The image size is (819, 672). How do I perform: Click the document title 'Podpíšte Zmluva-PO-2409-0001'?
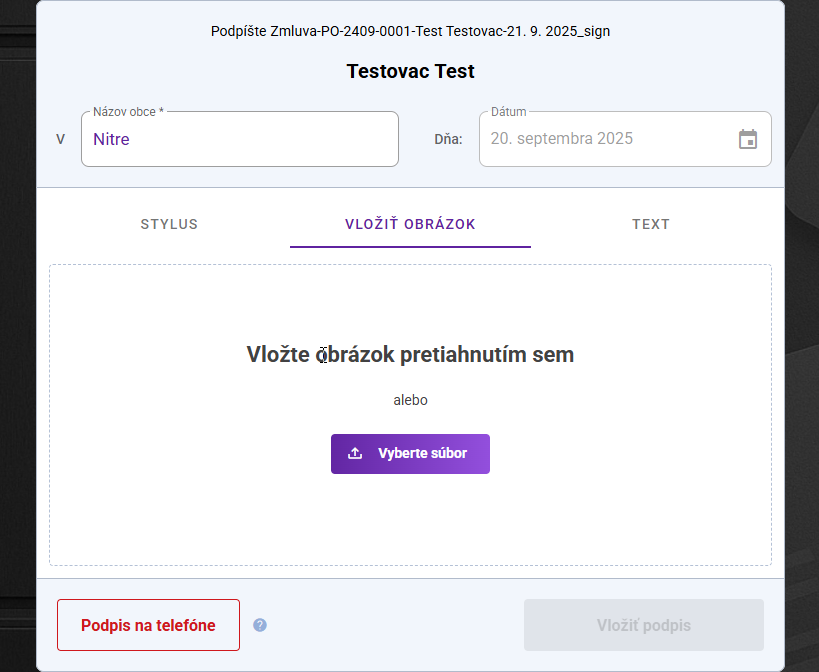(410, 31)
